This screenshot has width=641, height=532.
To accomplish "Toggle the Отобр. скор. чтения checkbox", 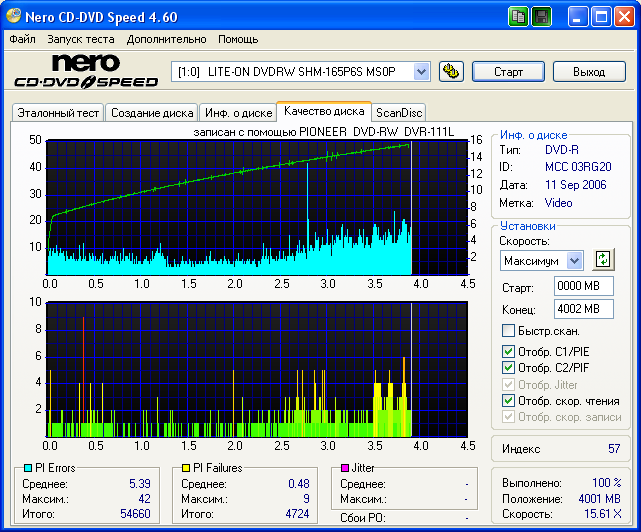I will [508, 400].
